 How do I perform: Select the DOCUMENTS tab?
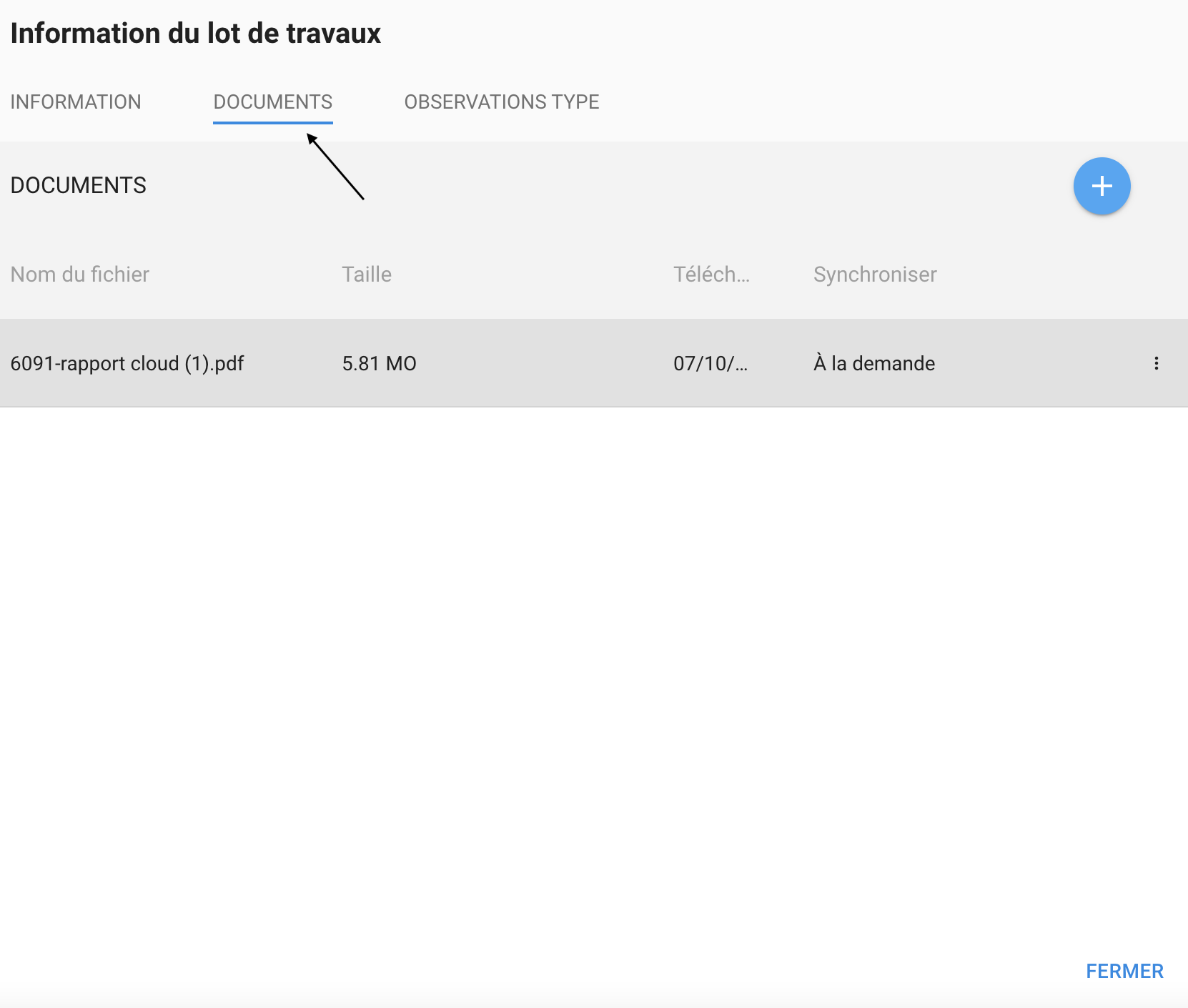[x=273, y=102]
